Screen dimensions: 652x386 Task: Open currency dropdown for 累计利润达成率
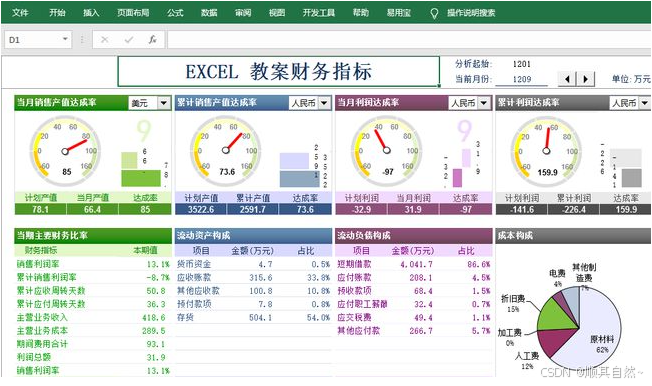coord(645,103)
